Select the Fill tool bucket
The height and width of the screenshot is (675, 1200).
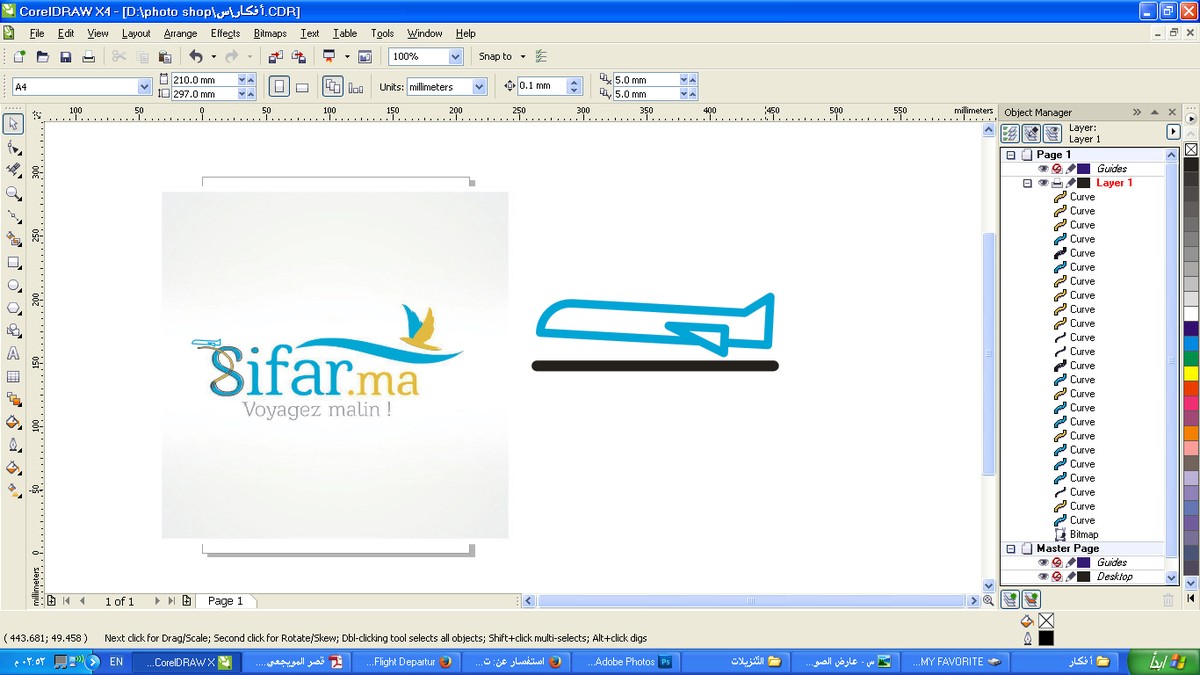coord(14,468)
